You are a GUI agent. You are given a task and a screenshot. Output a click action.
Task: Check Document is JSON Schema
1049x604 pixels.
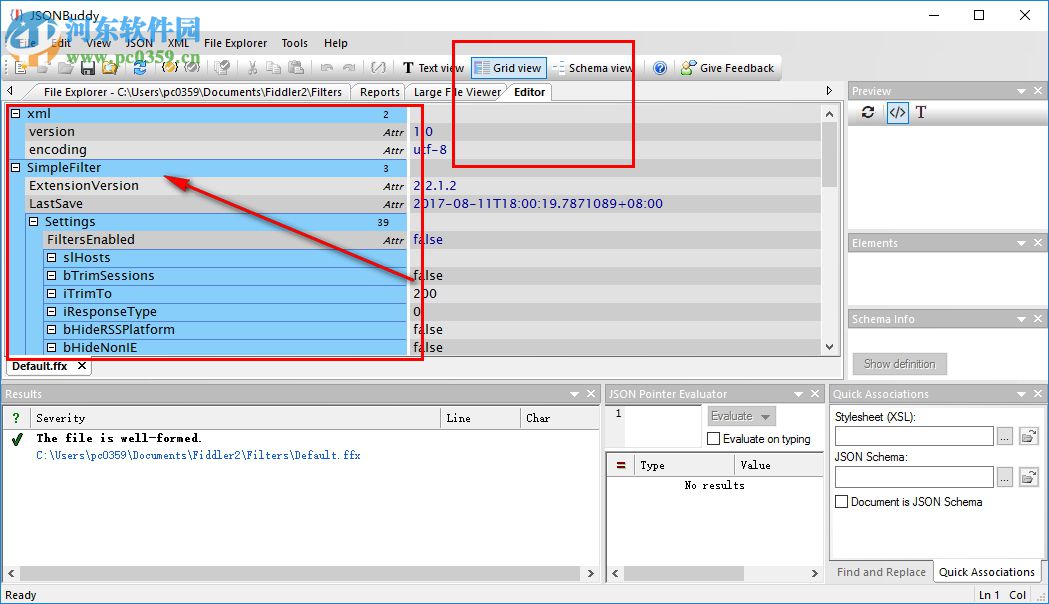(841, 501)
